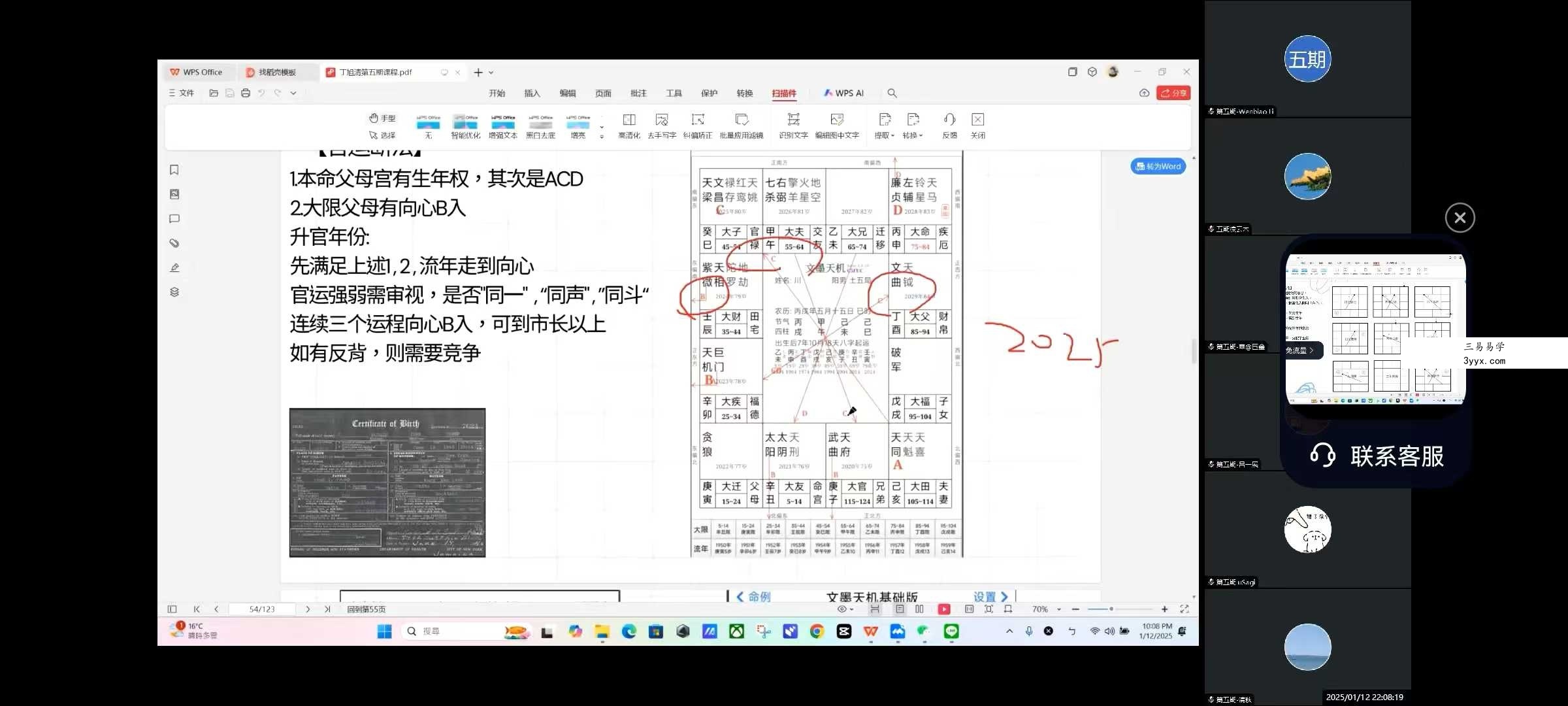The width and height of the screenshot is (1568, 706).
Task: Open the comments panel in left sidebar
Action: 174,219
